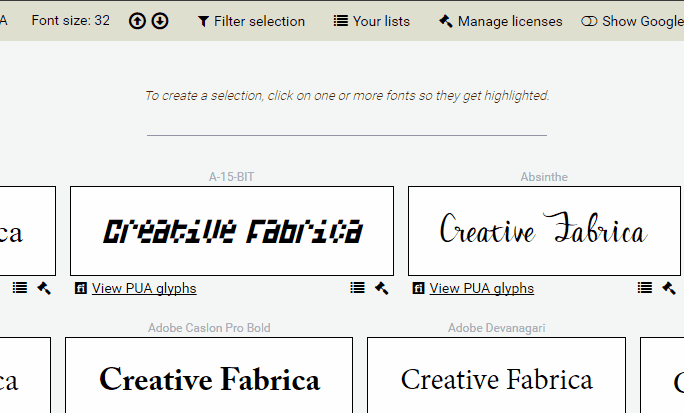Add Absinthe font to a list
This screenshot has height=413, width=684.
pyautogui.click(x=645, y=288)
